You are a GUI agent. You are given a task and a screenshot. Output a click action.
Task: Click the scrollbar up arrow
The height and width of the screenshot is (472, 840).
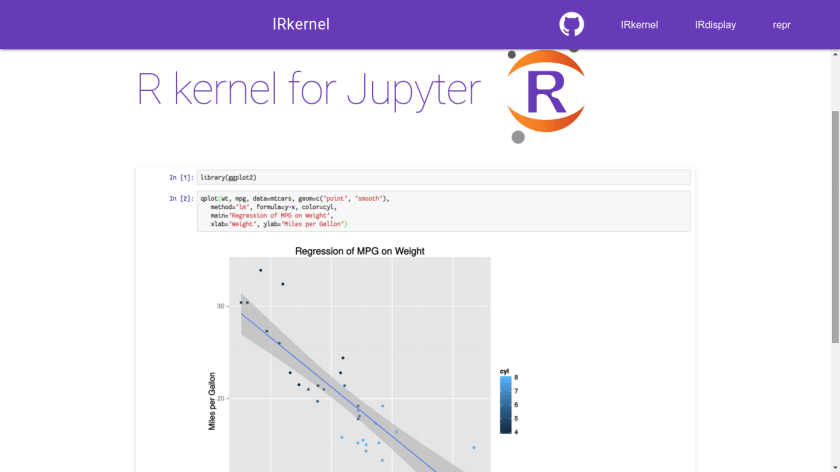tap(835, 54)
